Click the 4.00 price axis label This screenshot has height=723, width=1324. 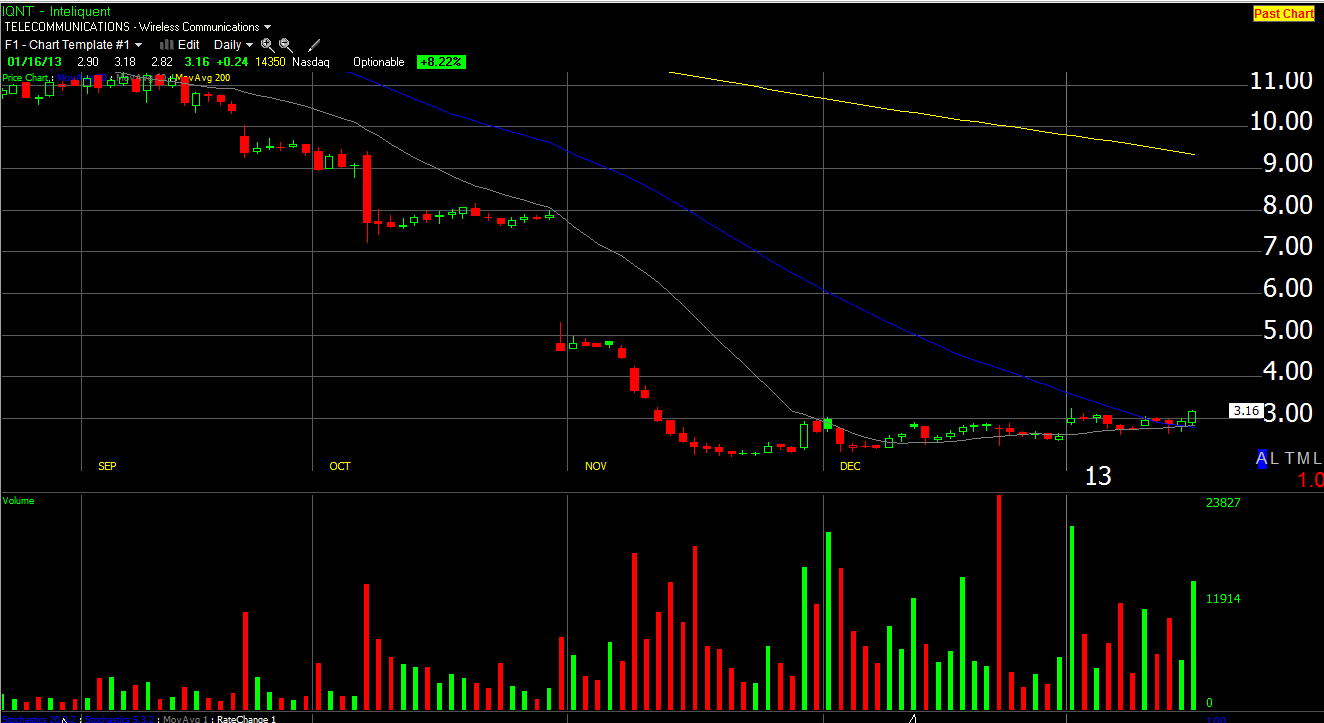click(1286, 371)
